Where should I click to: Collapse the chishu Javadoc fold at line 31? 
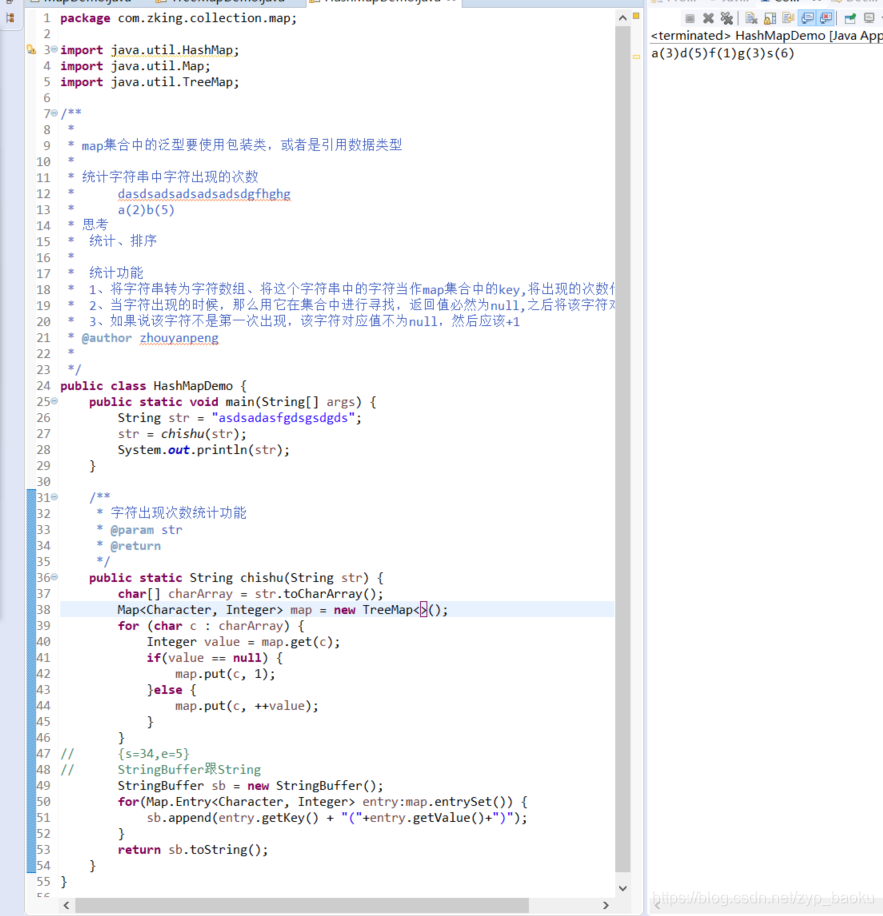pos(54,497)
